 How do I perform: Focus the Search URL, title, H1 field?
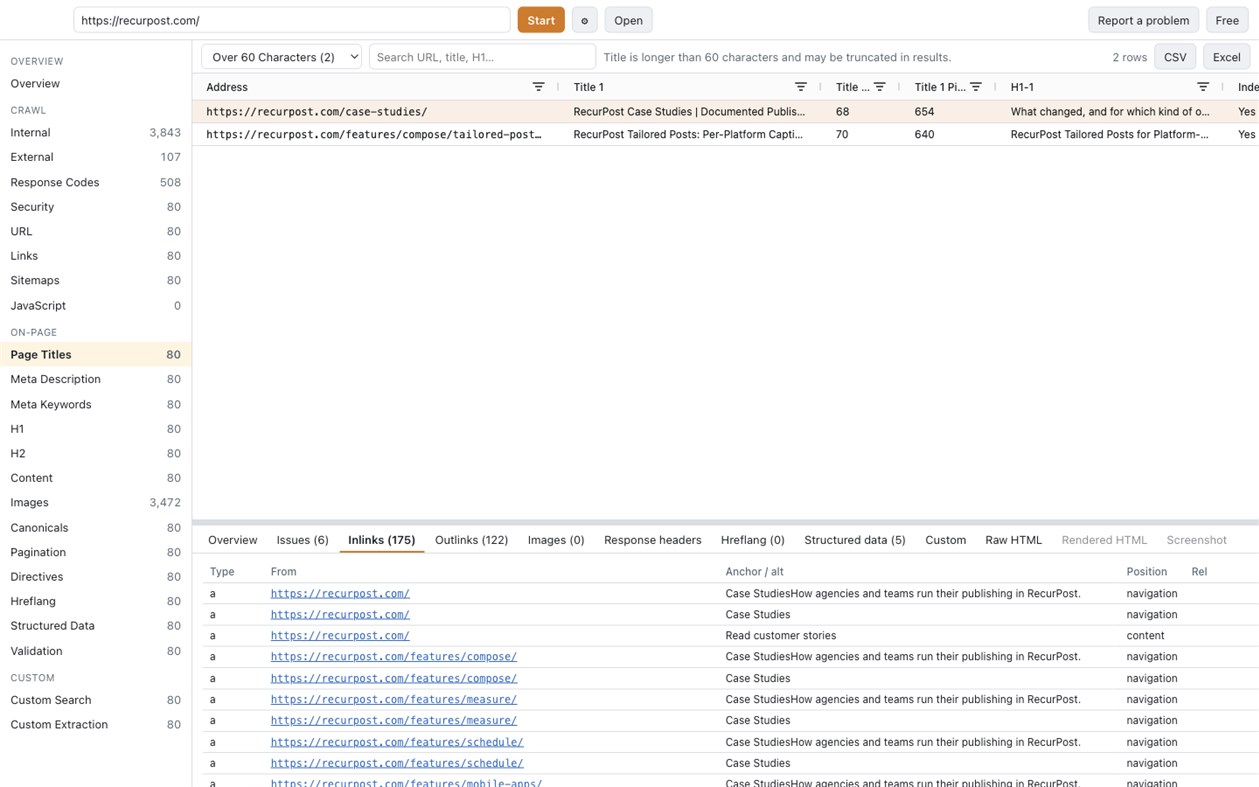(482, 57)
